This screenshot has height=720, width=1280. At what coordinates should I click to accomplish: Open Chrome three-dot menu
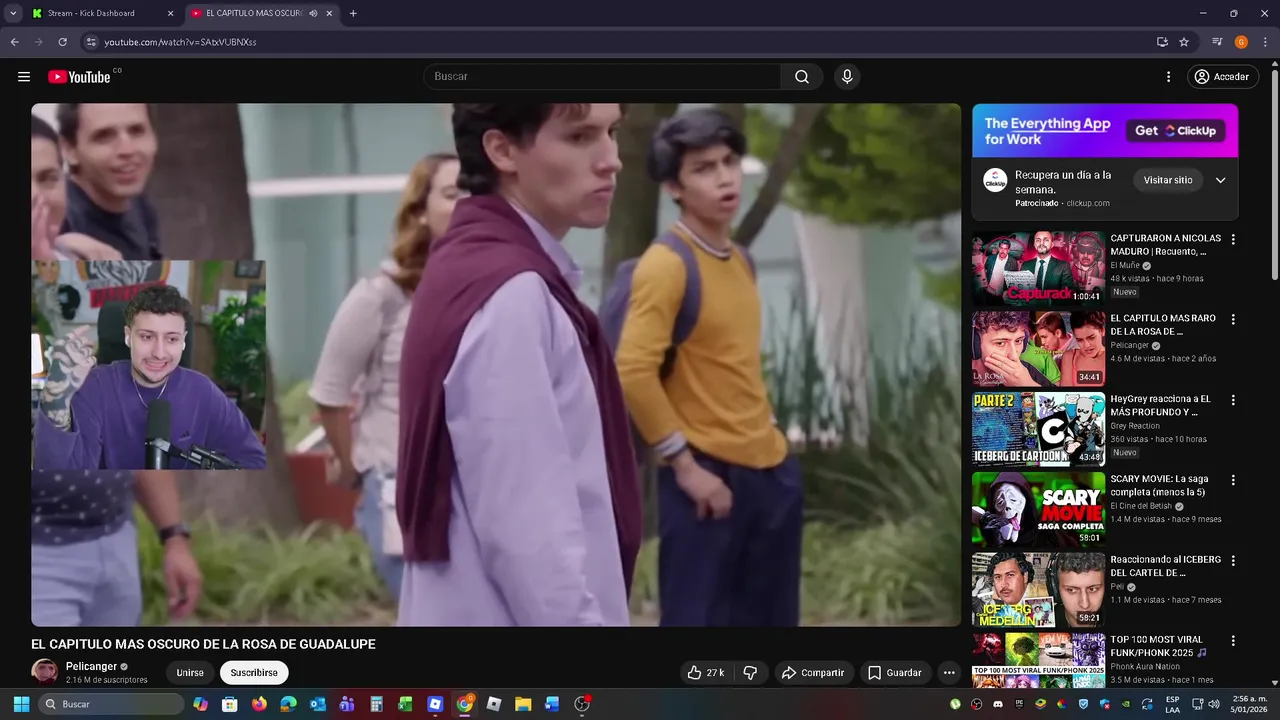1265,42
